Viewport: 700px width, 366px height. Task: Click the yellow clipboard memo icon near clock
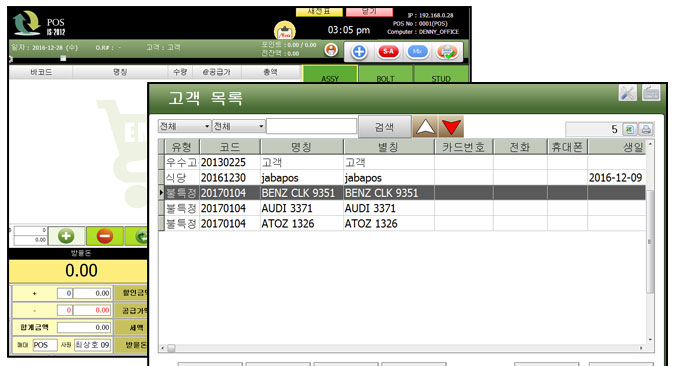(284, 31)
